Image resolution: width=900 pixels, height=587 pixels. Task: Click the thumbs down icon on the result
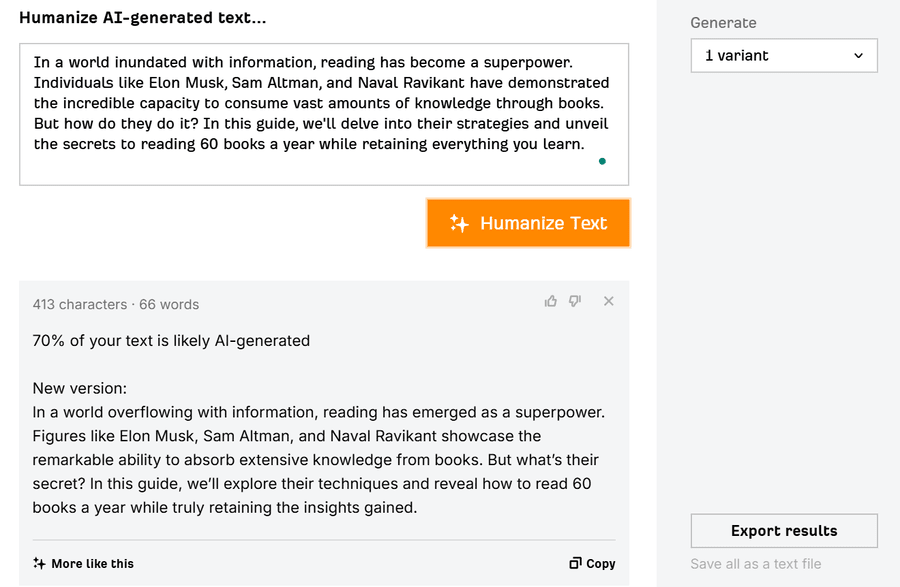(575, 301)
